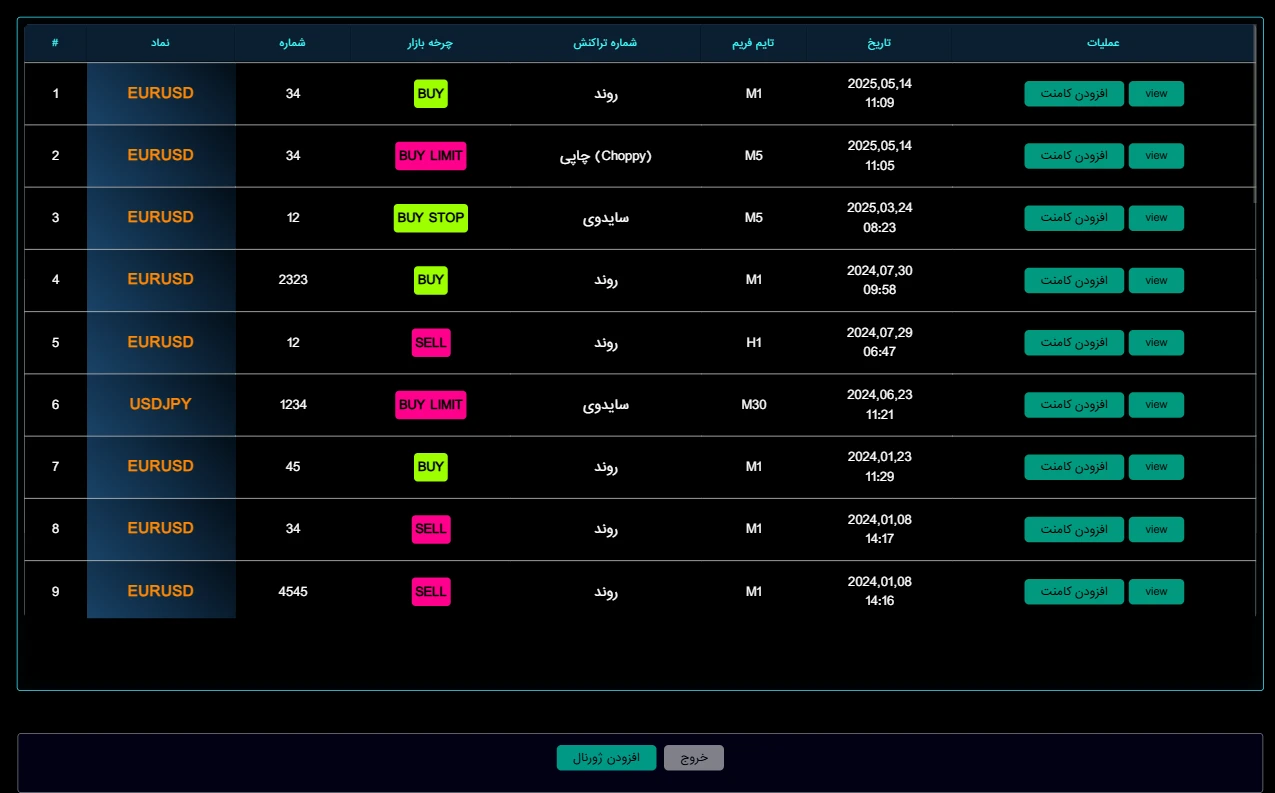
Task: Select the USDJPY symbol cell
Action: [160, 405]
